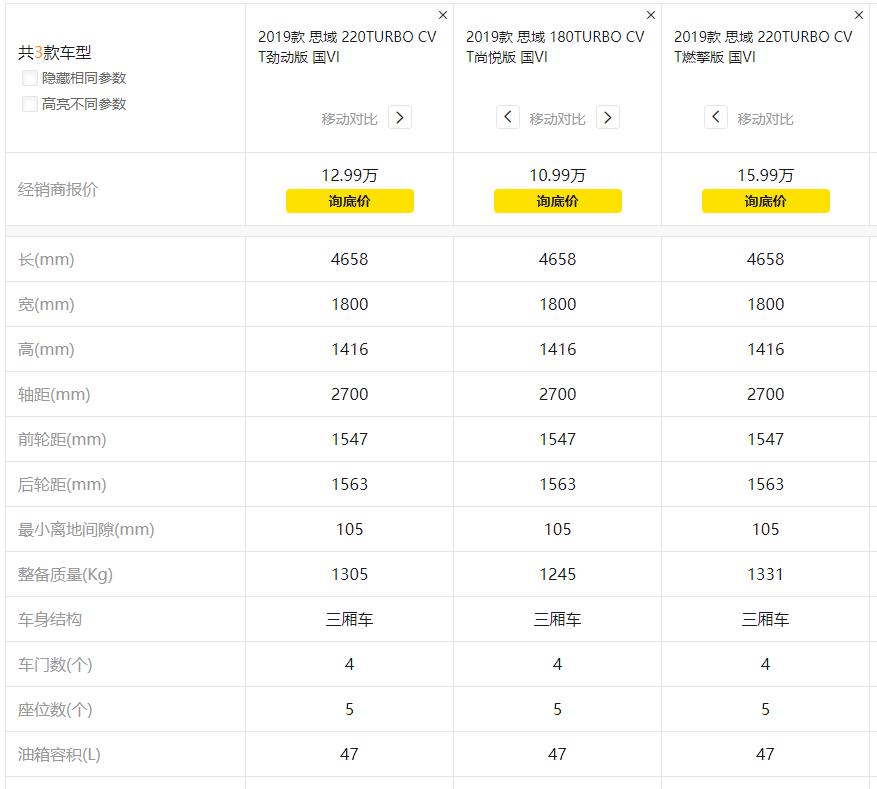Select the 车身结构 row label

point(50,620)
